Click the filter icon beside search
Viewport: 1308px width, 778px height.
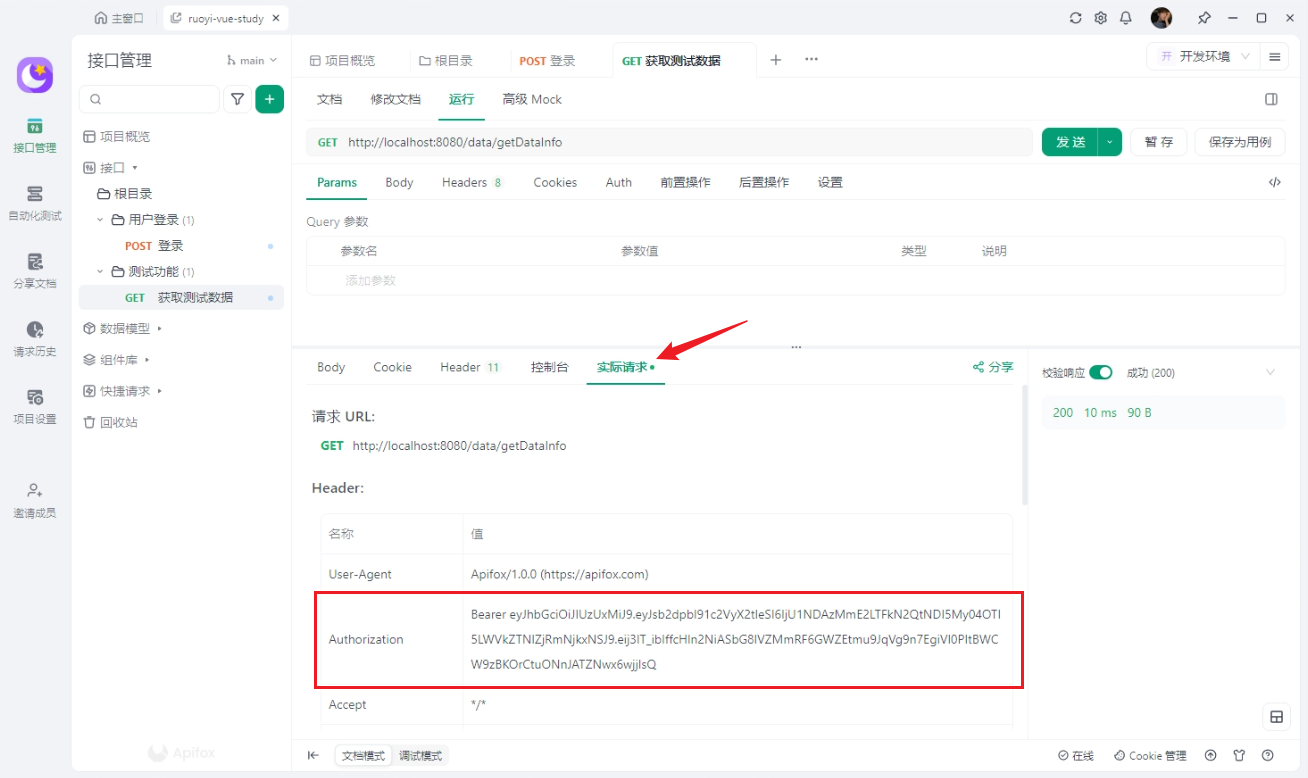(237, 99)
